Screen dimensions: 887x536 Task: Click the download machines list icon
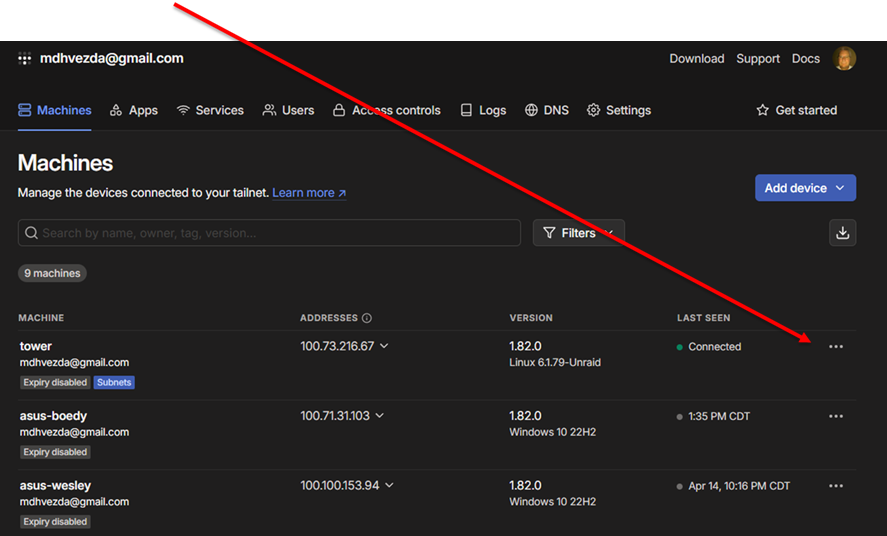pyautogui.click(x=842, y=233)
